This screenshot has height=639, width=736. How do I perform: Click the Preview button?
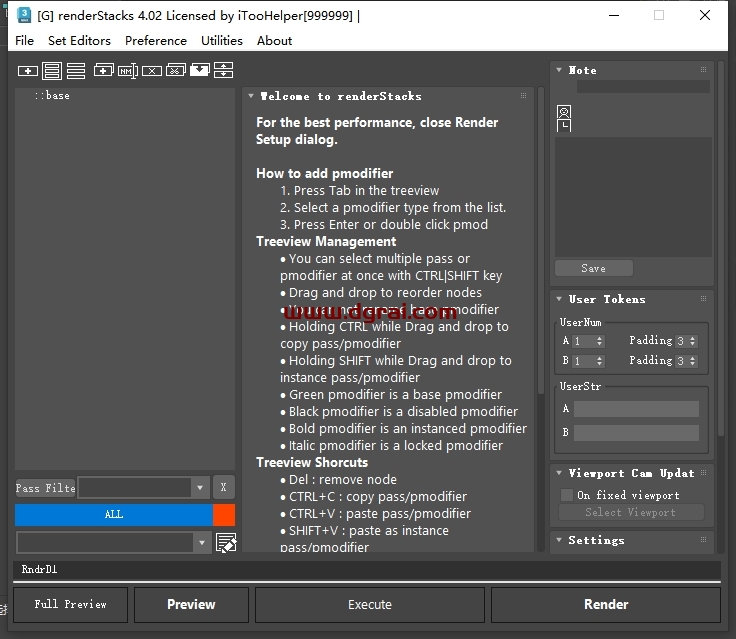pos(191,604)
